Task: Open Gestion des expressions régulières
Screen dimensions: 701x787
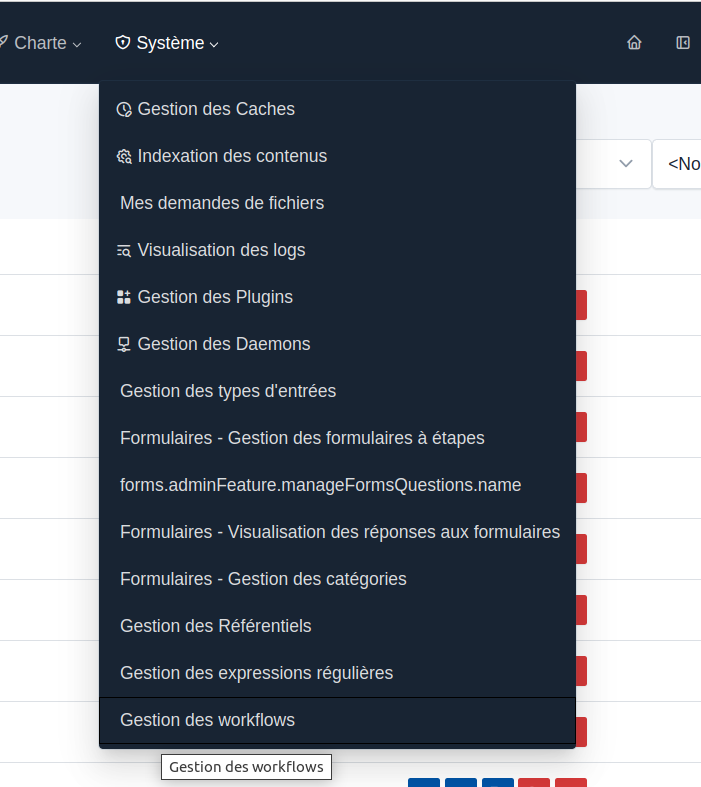Action: (x=256, y=673)
